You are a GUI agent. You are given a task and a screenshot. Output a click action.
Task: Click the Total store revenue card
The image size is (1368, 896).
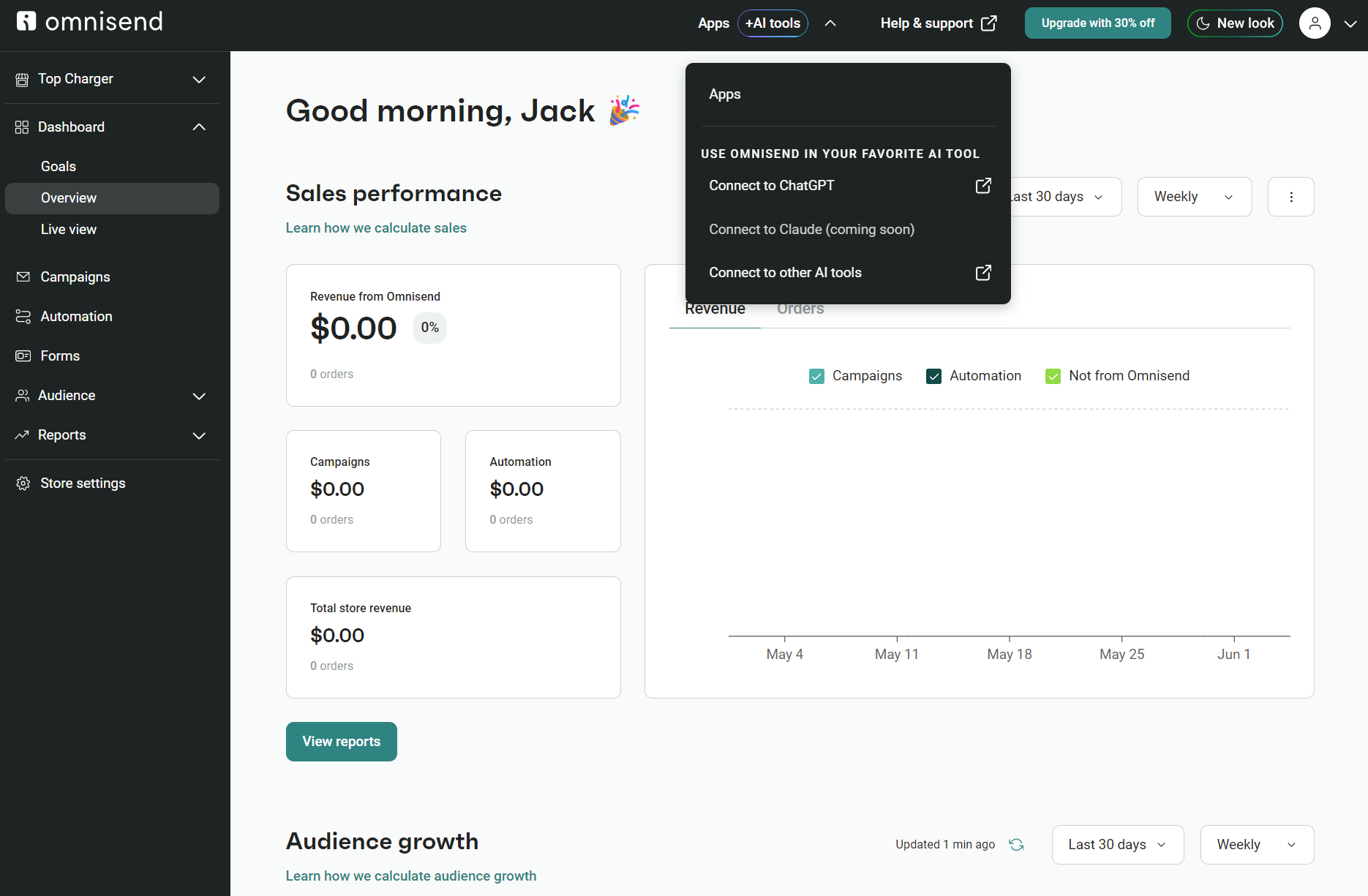[x=454, y=638]
